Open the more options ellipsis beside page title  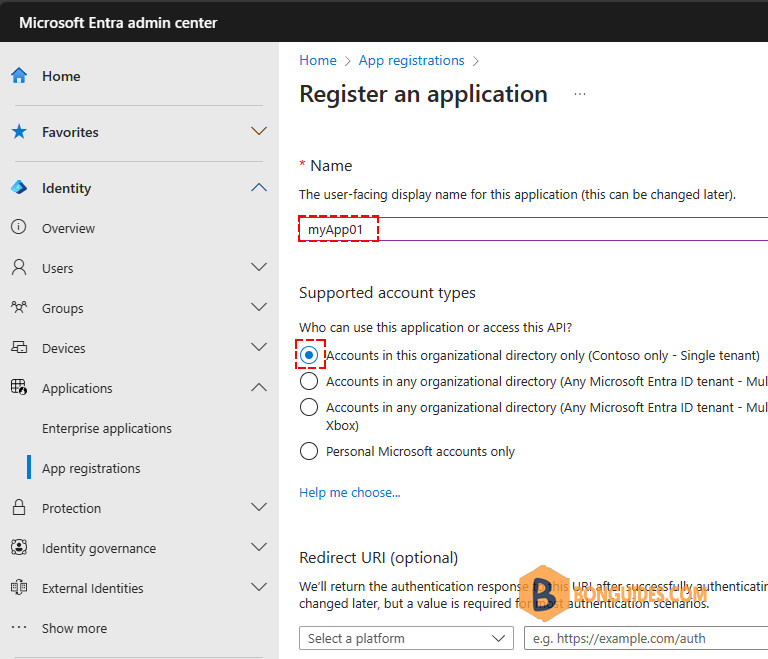click(580, 94)
